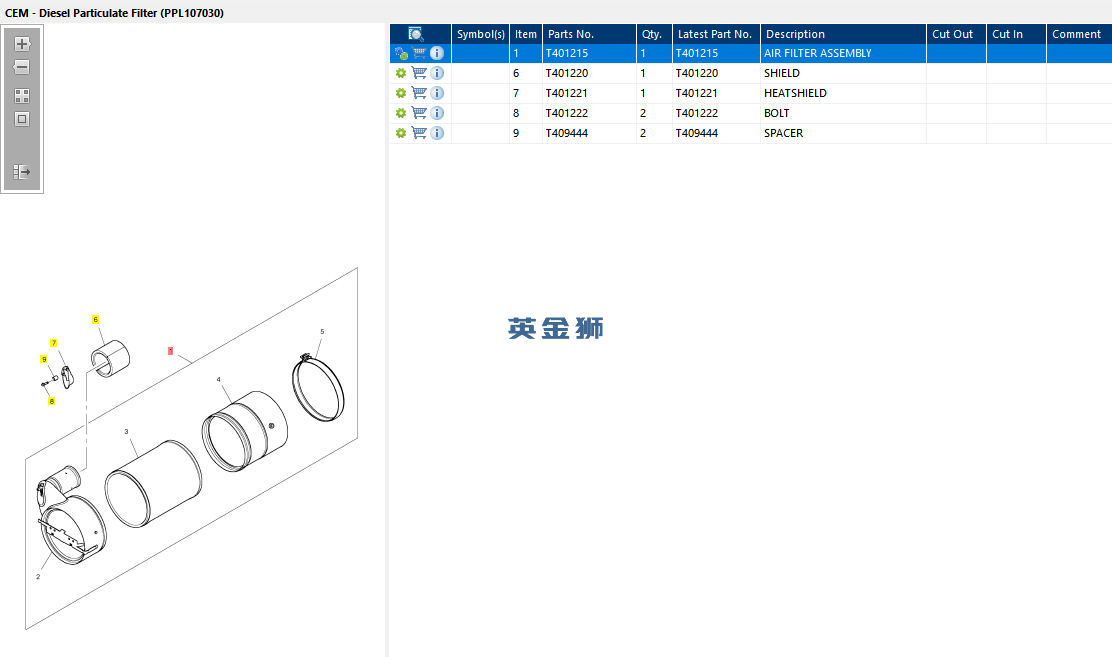Click gears icon on AIR FILTER ASSEMBLY row
1112x657 pixels.
(x=401, y=53)
